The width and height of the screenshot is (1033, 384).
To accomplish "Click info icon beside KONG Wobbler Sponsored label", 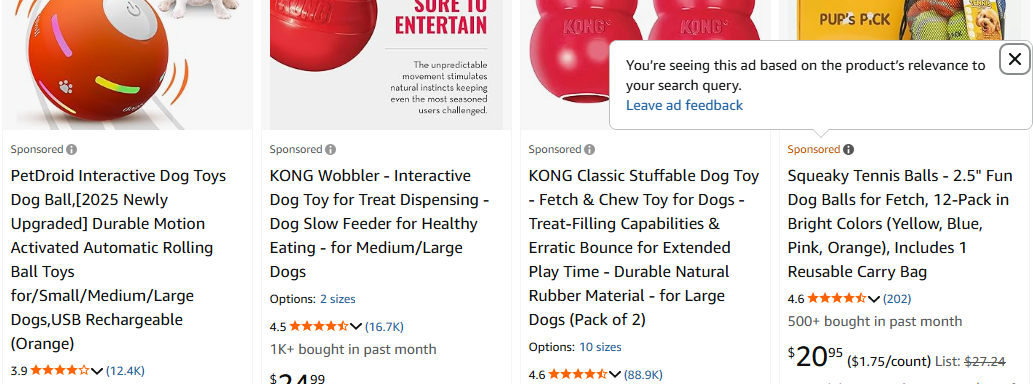I will [x=330, y=150].
